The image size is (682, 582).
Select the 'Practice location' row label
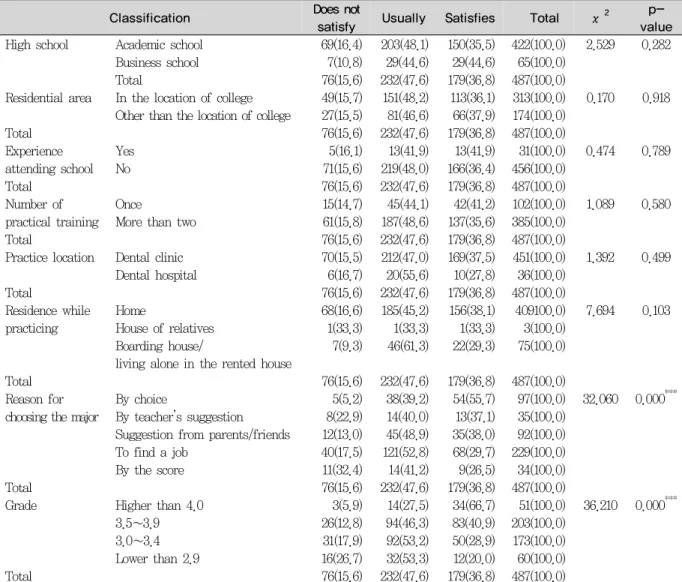click(50, 258)
